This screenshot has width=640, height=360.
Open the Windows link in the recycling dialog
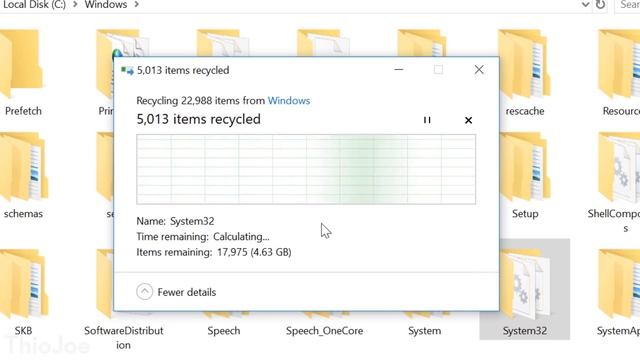click(x=289, y=100)
